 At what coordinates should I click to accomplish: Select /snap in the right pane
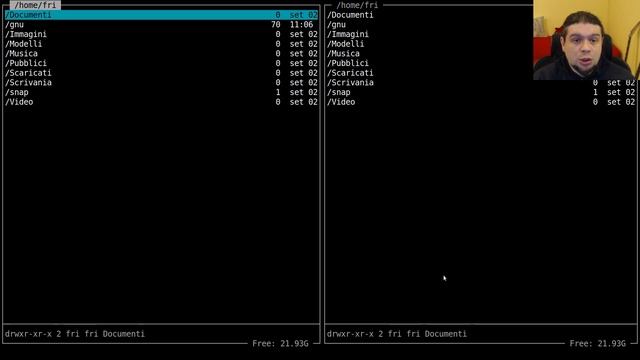click(x=481, y=92)
